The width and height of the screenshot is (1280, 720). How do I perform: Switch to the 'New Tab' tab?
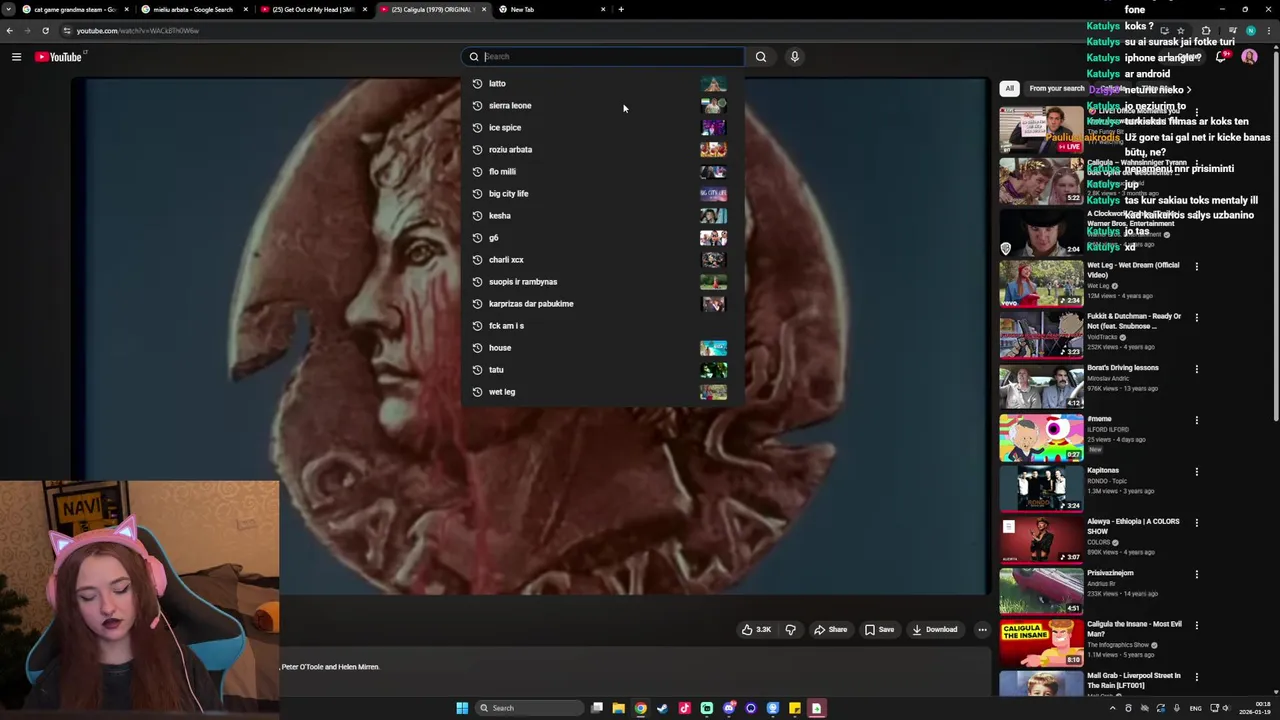pyautogui.click(x=552, y=9)
